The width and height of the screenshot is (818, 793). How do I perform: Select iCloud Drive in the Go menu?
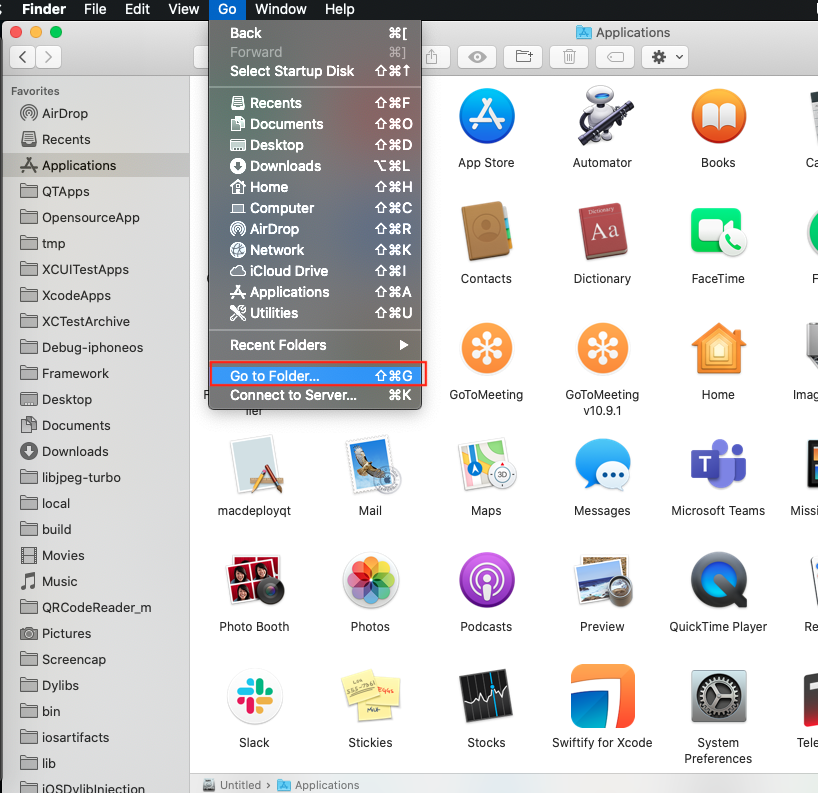[x=315, y=271]
